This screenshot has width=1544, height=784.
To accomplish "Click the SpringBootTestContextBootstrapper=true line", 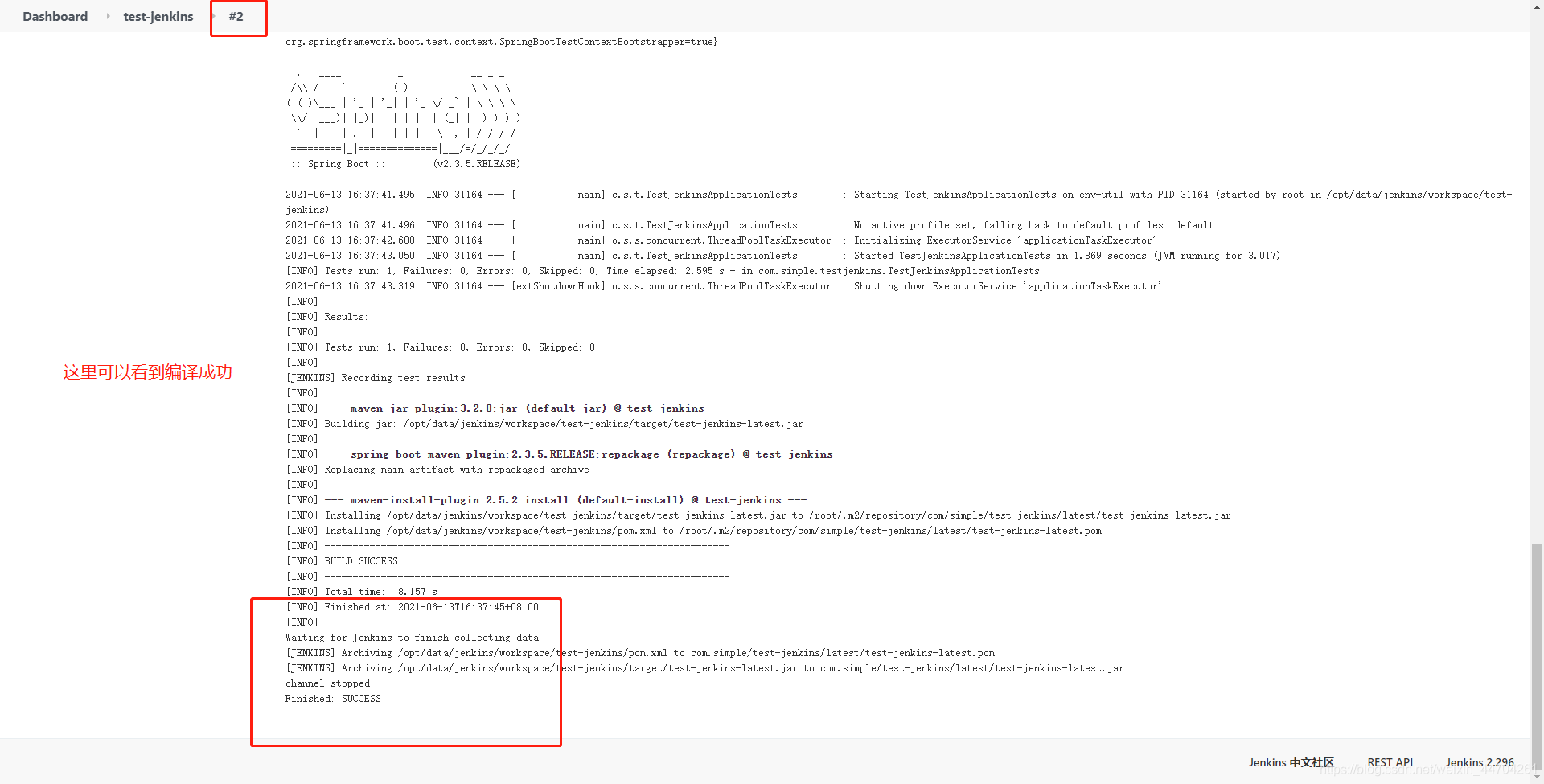I will [x=501, y=42].
